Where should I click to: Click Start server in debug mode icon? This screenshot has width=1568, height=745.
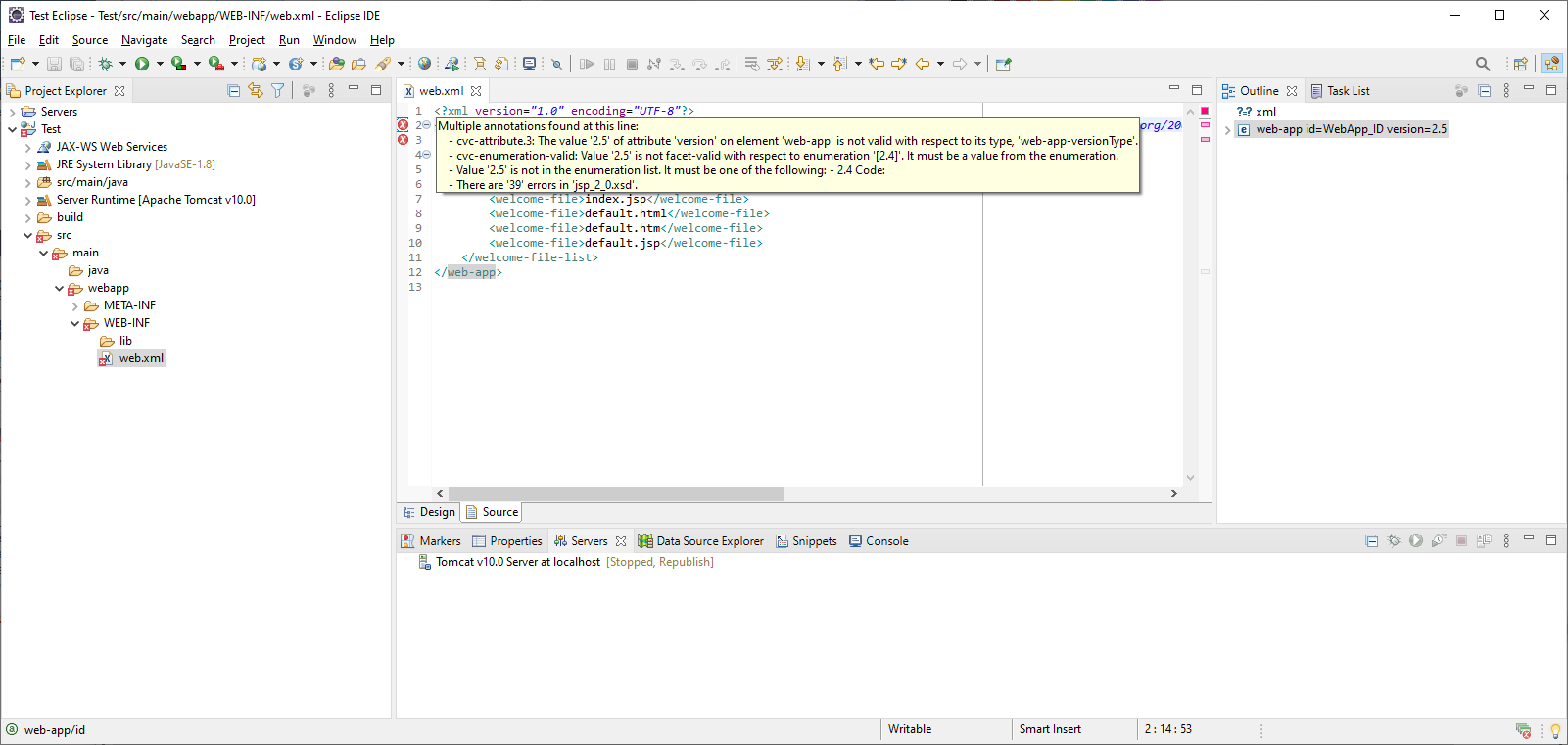point(1394,540)
